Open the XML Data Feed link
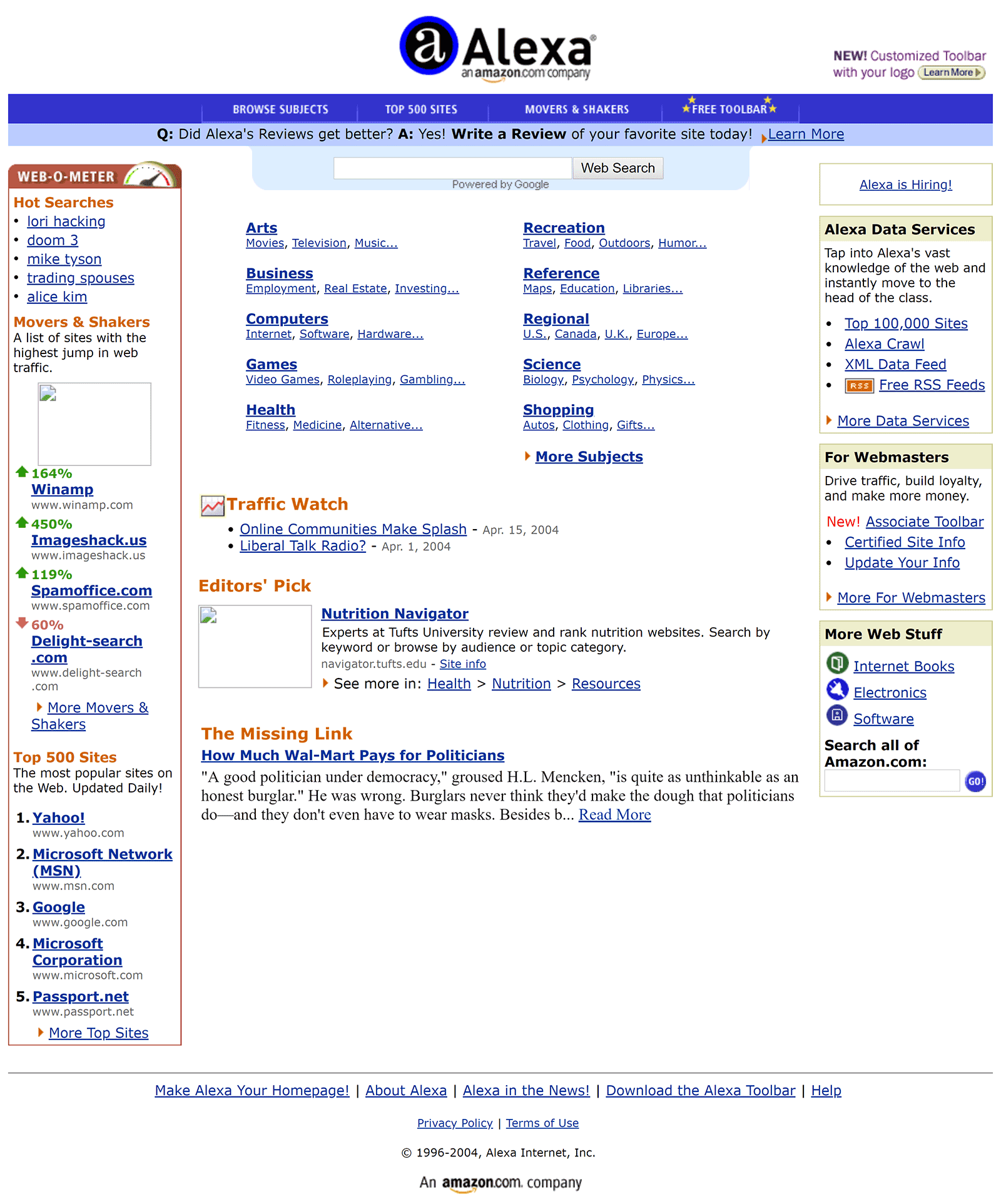Screen dimensions: 1001x1204 895,365
